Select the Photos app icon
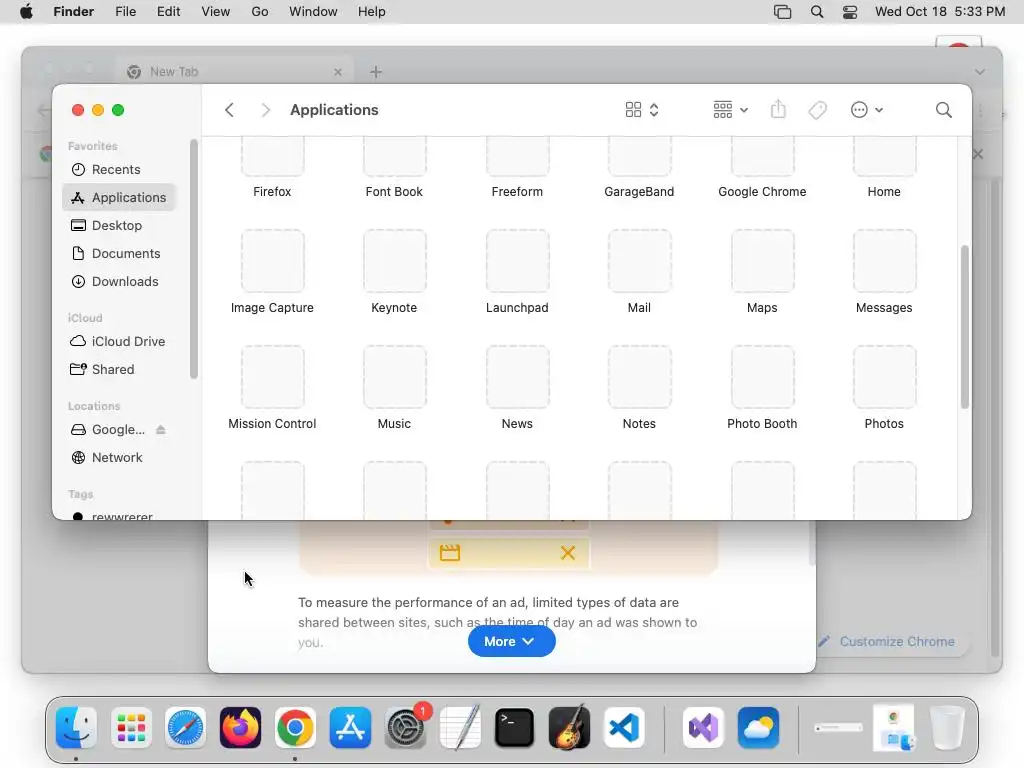The width and height of the screenshot is (1024, 768). click(884, 377)
